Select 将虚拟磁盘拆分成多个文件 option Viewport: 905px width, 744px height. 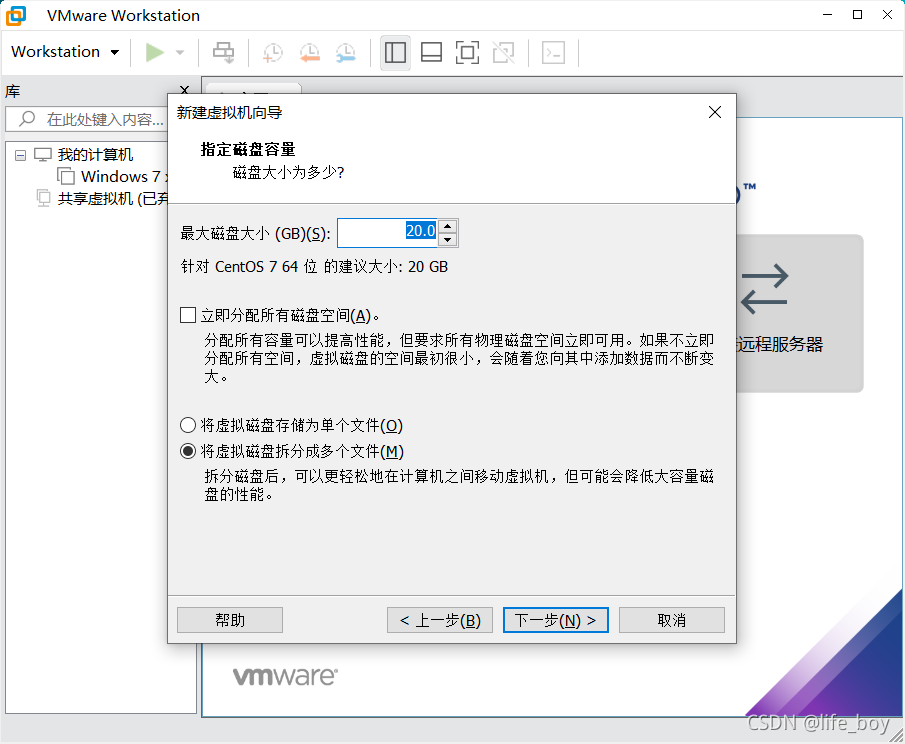click(188, 451)
